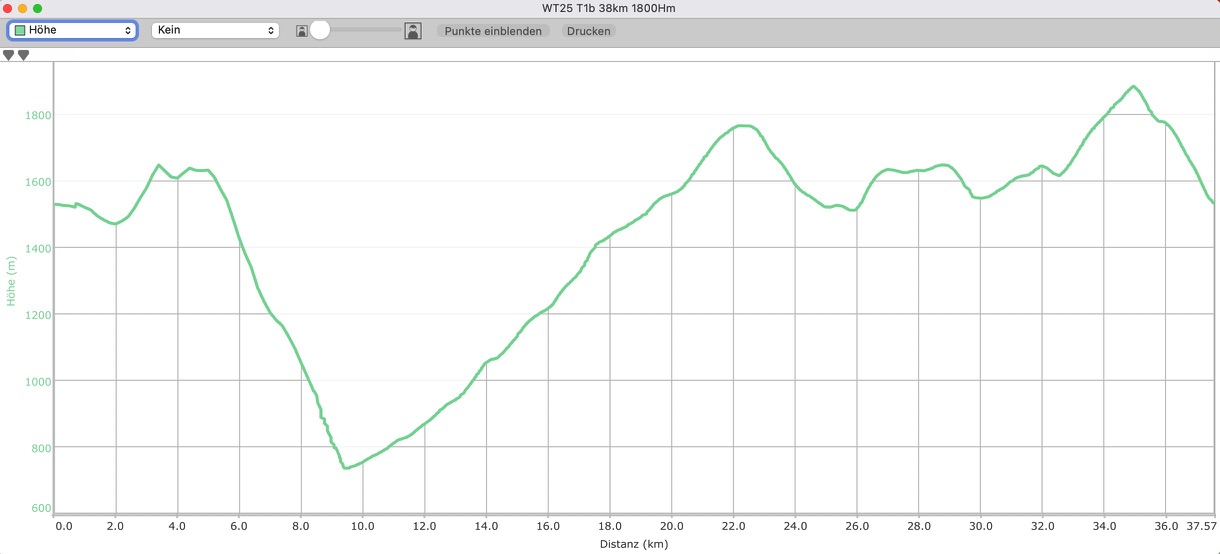Click the Distanz (km) axis label

click(634, 545)
